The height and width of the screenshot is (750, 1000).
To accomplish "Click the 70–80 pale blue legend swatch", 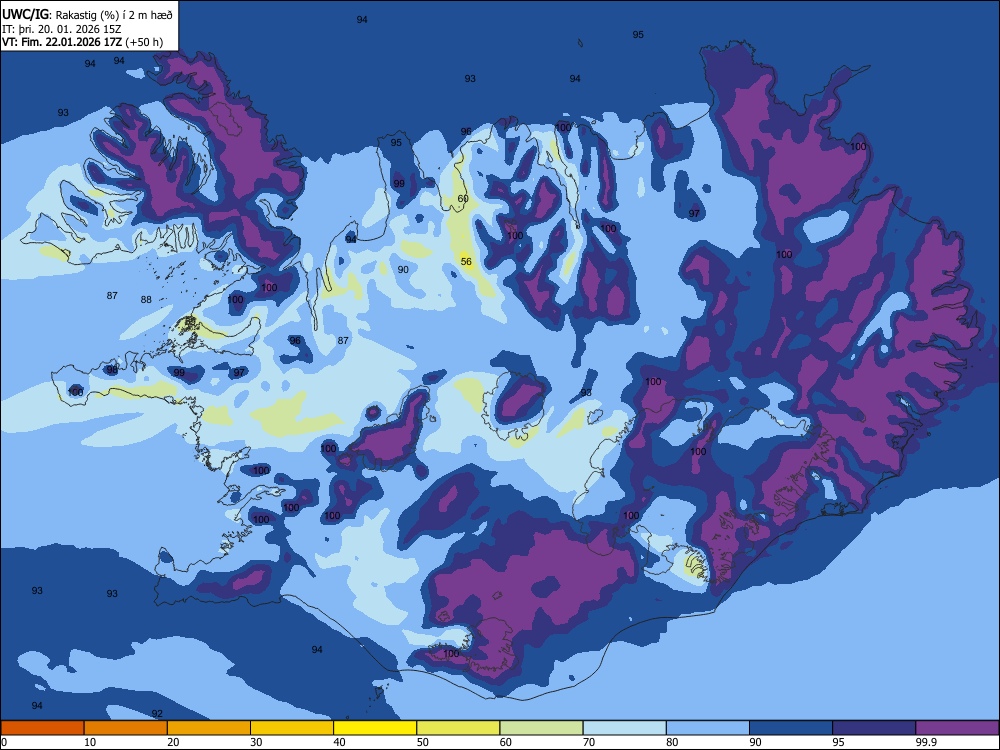I will tap(624, 728).
